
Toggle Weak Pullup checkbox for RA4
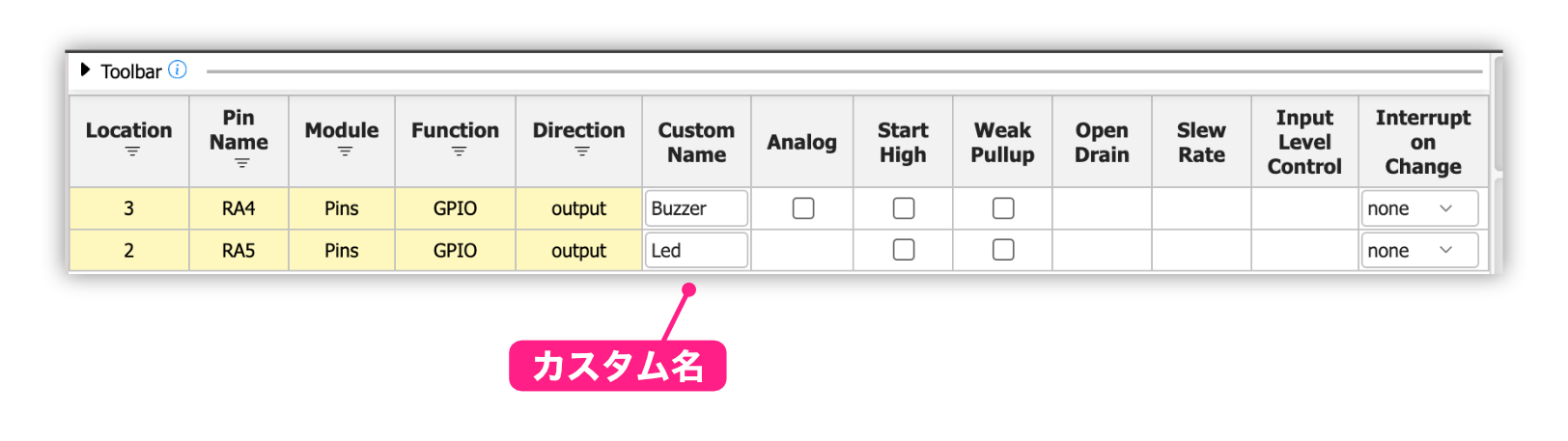1004,208
